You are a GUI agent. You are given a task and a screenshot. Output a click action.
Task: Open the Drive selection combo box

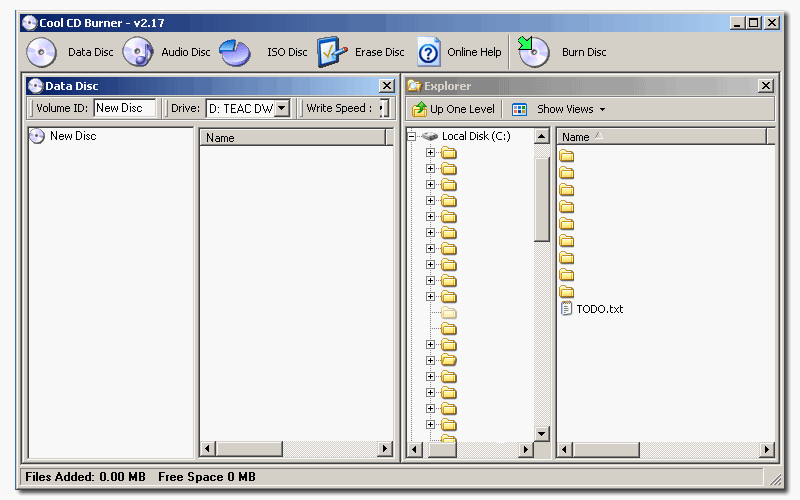248,108
